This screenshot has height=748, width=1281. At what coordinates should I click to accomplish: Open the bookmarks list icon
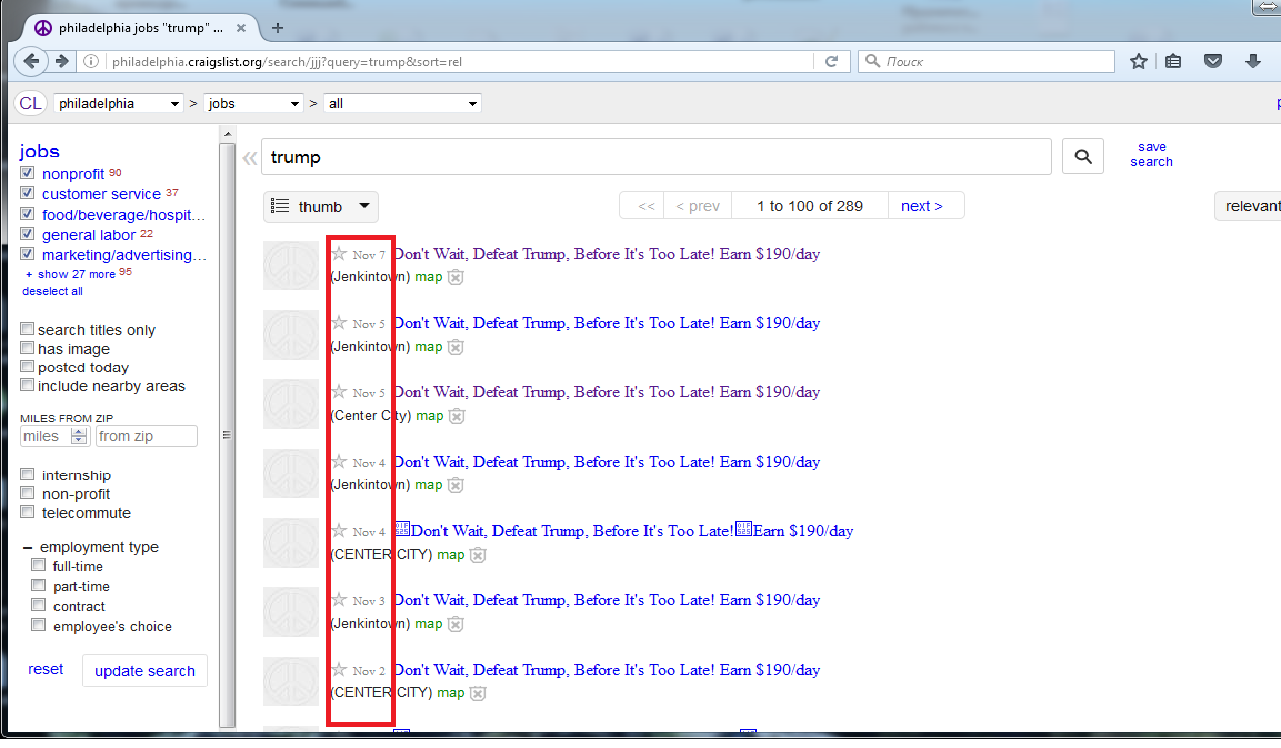point(1173,62)
